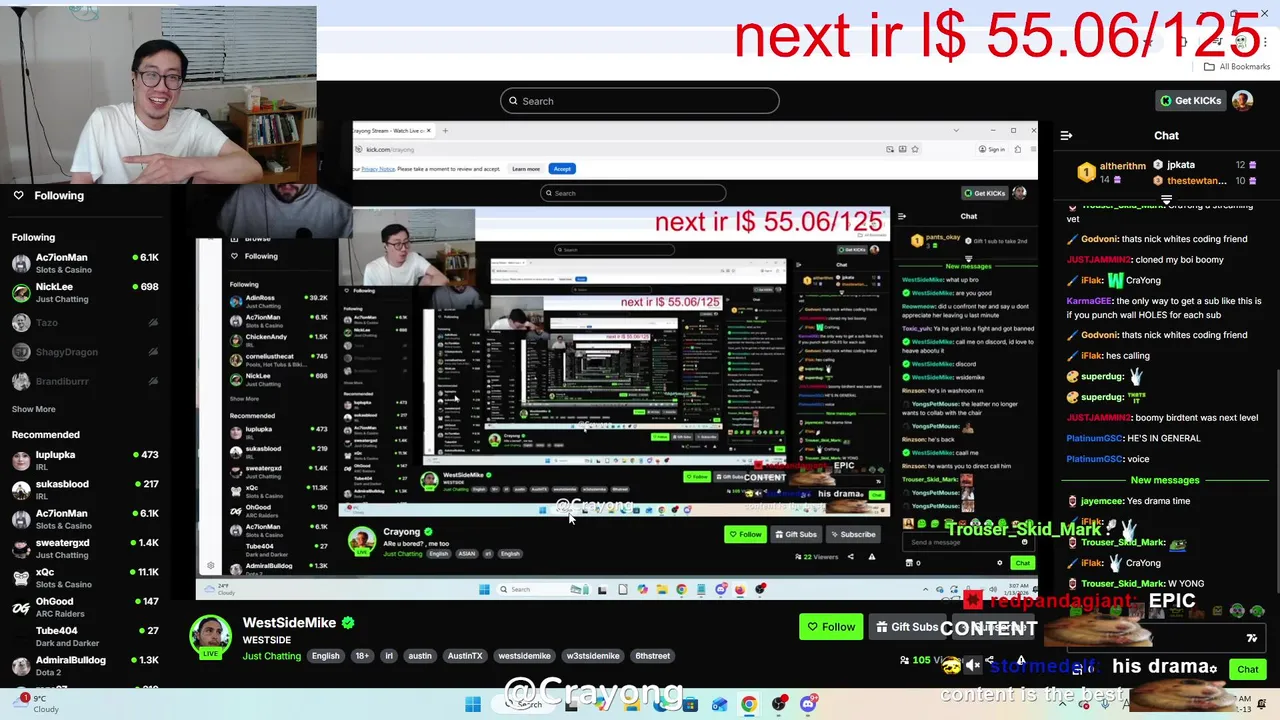
Task: Jump to New messages in chat
Action: coord(1164,480)
